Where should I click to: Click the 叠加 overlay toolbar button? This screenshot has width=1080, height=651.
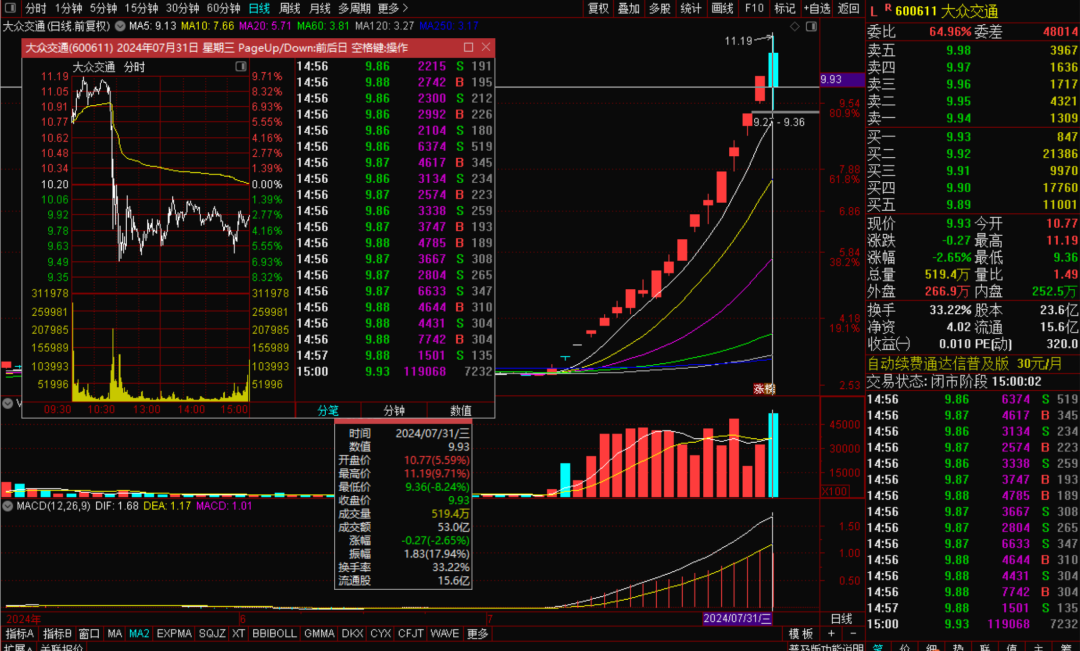[629, 8]
